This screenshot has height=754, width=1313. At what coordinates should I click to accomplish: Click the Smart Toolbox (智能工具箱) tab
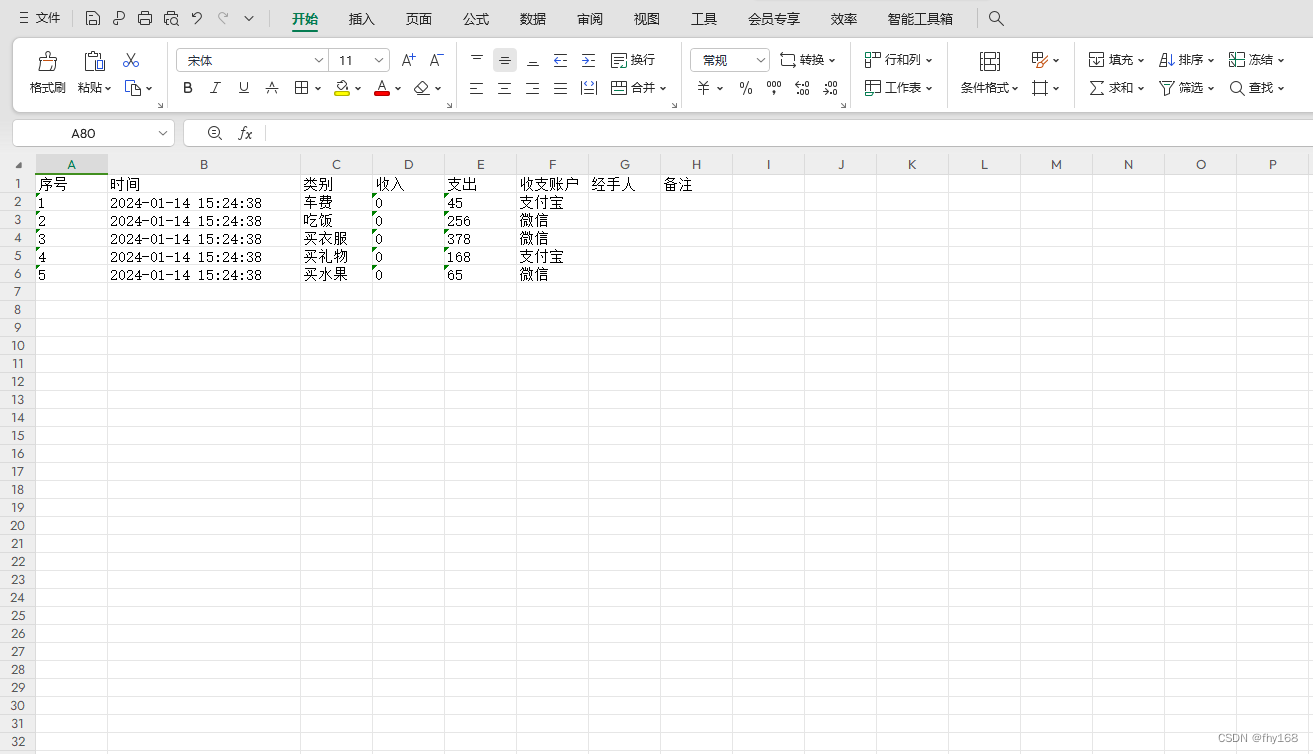[x=920, y=18]
